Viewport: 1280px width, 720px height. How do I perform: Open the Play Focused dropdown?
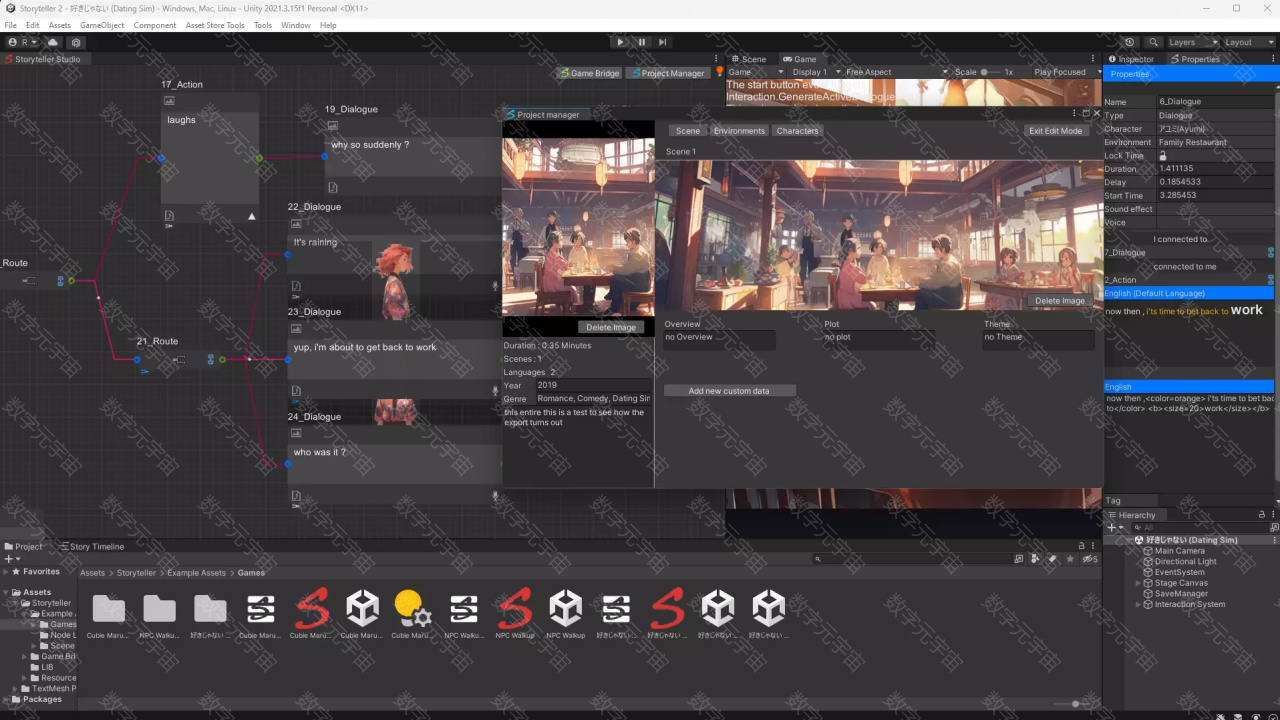coord(1066,72)
